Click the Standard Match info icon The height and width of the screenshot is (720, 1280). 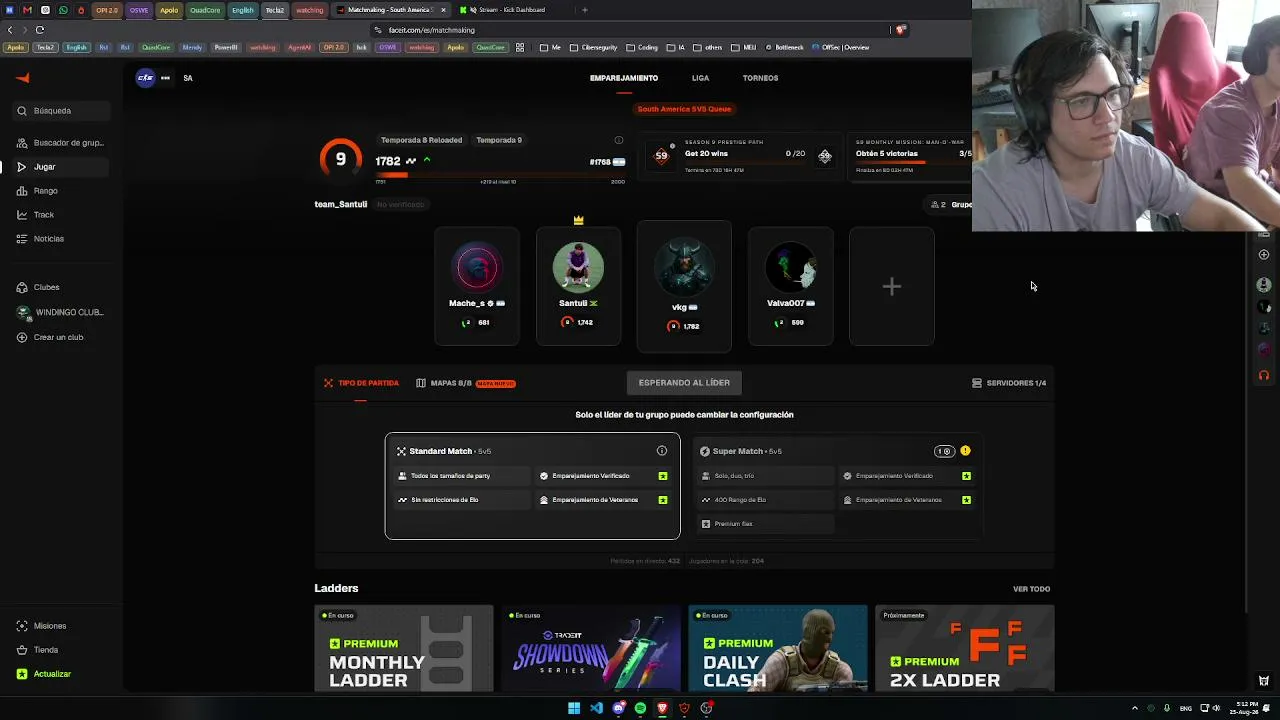tap(662, 451)
